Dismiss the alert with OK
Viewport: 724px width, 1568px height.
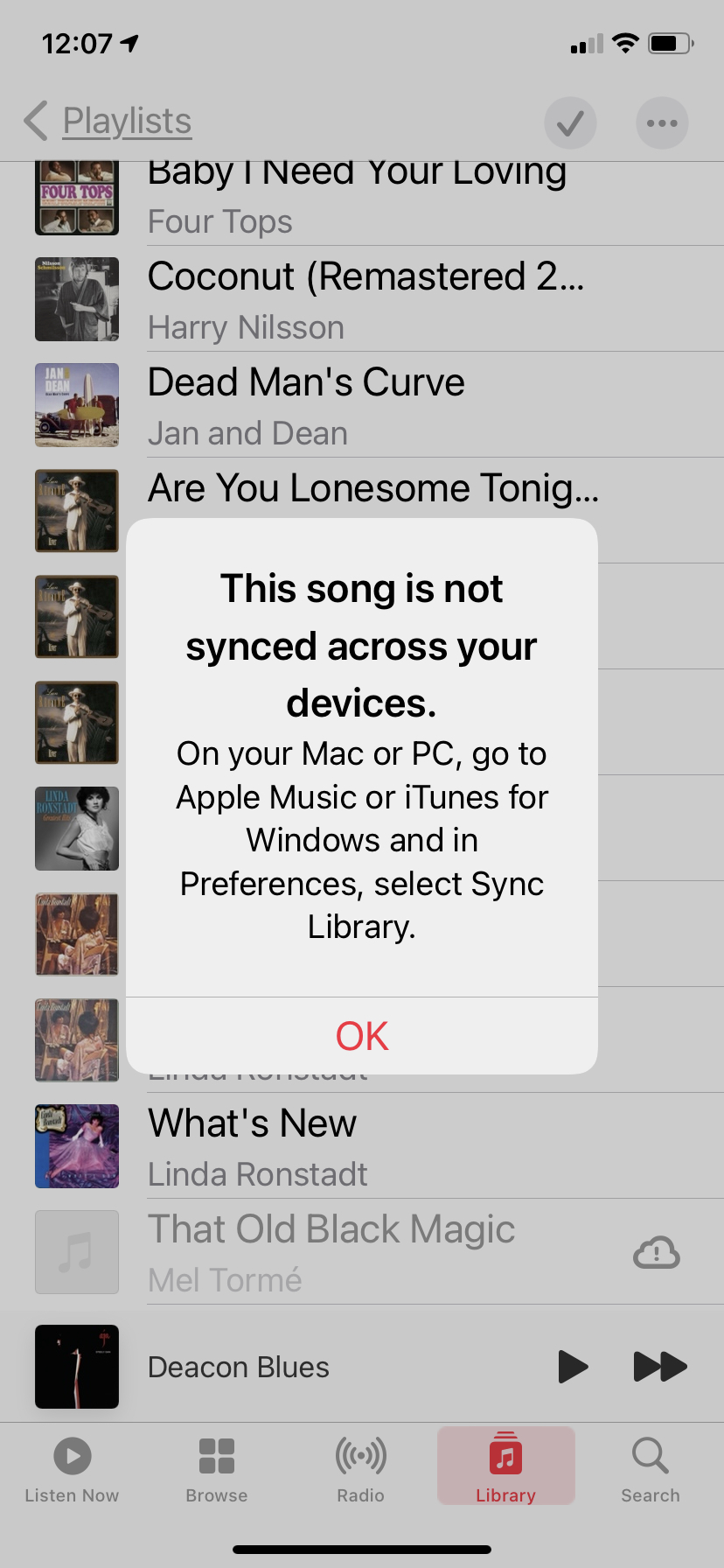[x=362, y=1036]
